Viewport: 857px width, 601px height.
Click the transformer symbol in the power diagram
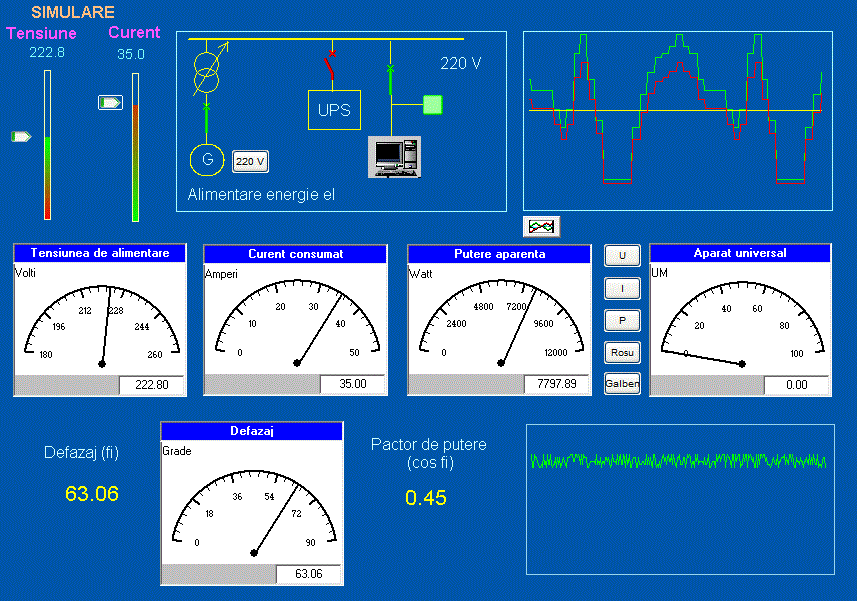[x=206, y=69]
